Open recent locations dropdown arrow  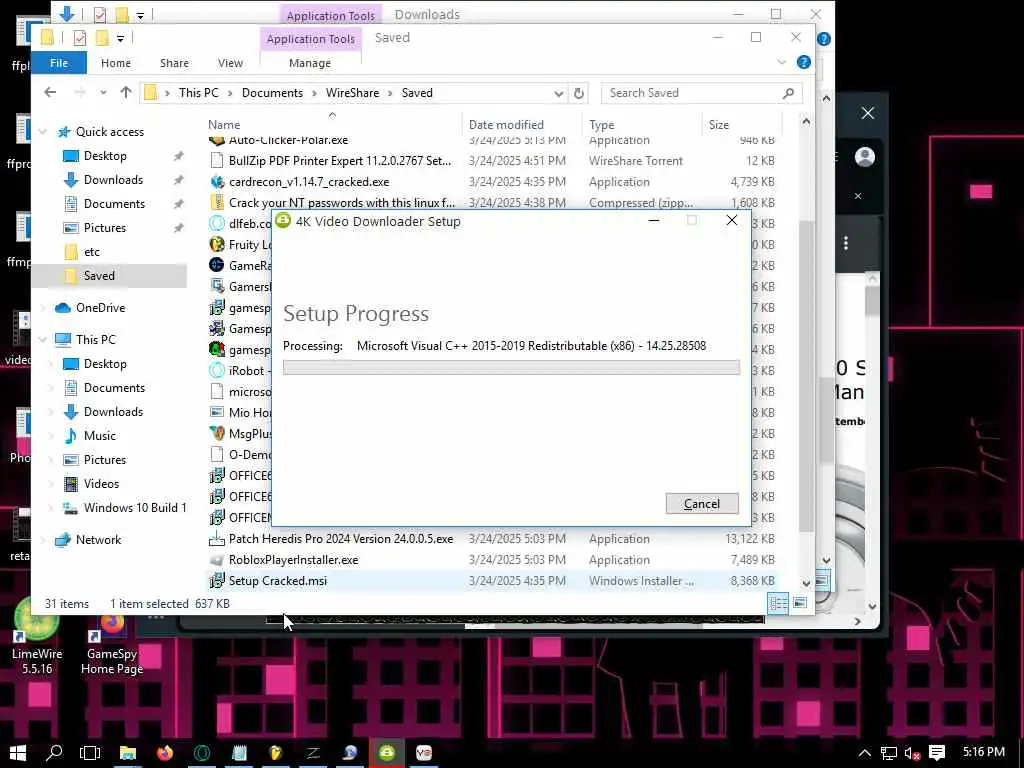[103, 93]
